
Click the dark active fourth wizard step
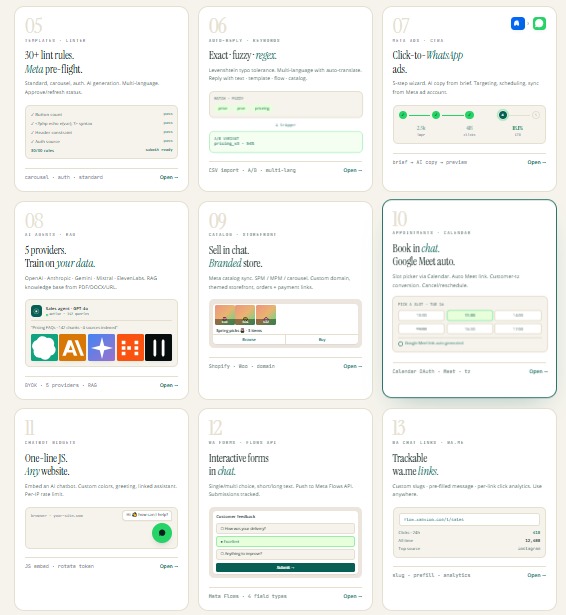coord(502,115)
